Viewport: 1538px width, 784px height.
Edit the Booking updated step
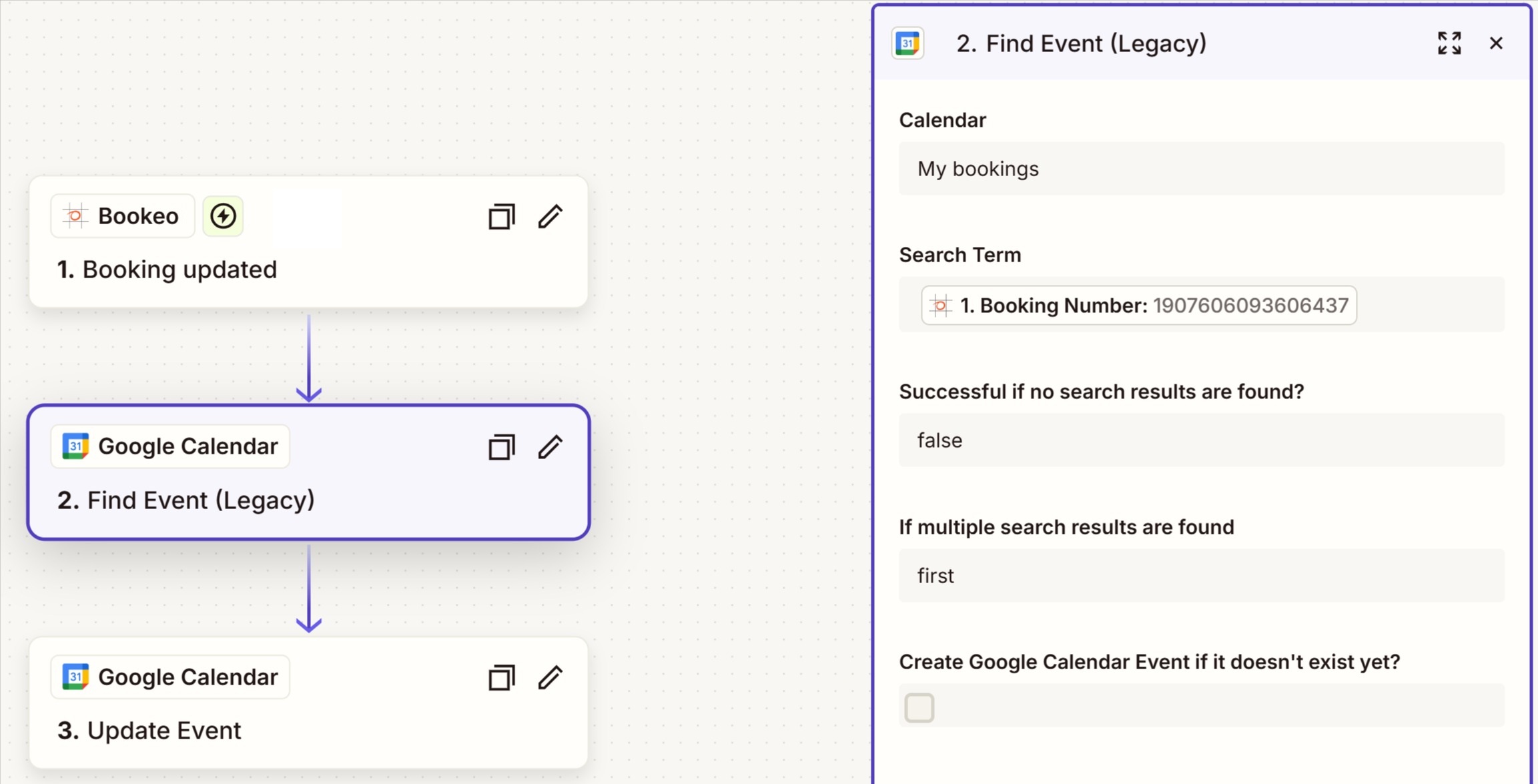(x=550, y=216)
